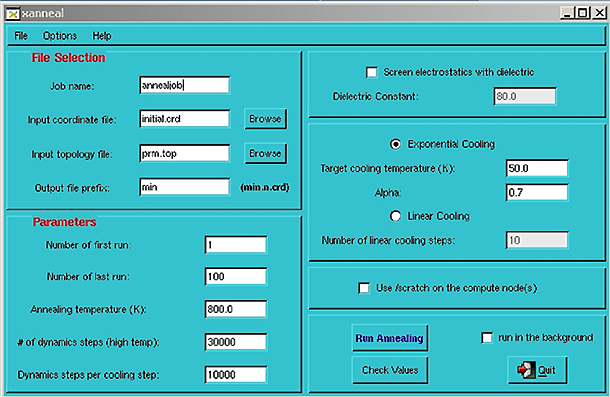This screenshot has height=397, width=610.
Task: Open the Help menu
Action: pyautogui.click(x=102, y=36)
